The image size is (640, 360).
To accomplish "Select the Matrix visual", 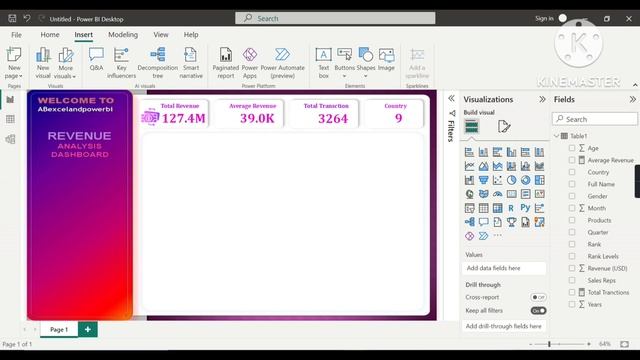I will pos(497,208).
